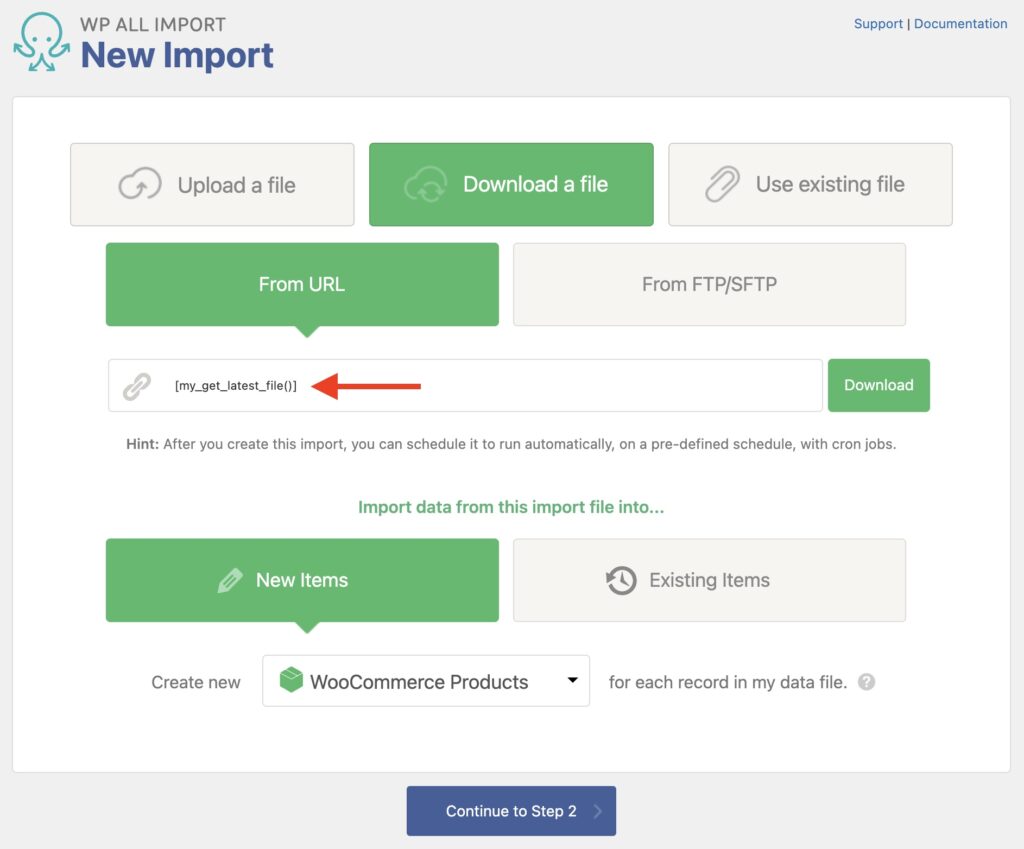Switch to the From URL tab
Viewport: 1024px width, 849px height.
click(x=301, y=284)
